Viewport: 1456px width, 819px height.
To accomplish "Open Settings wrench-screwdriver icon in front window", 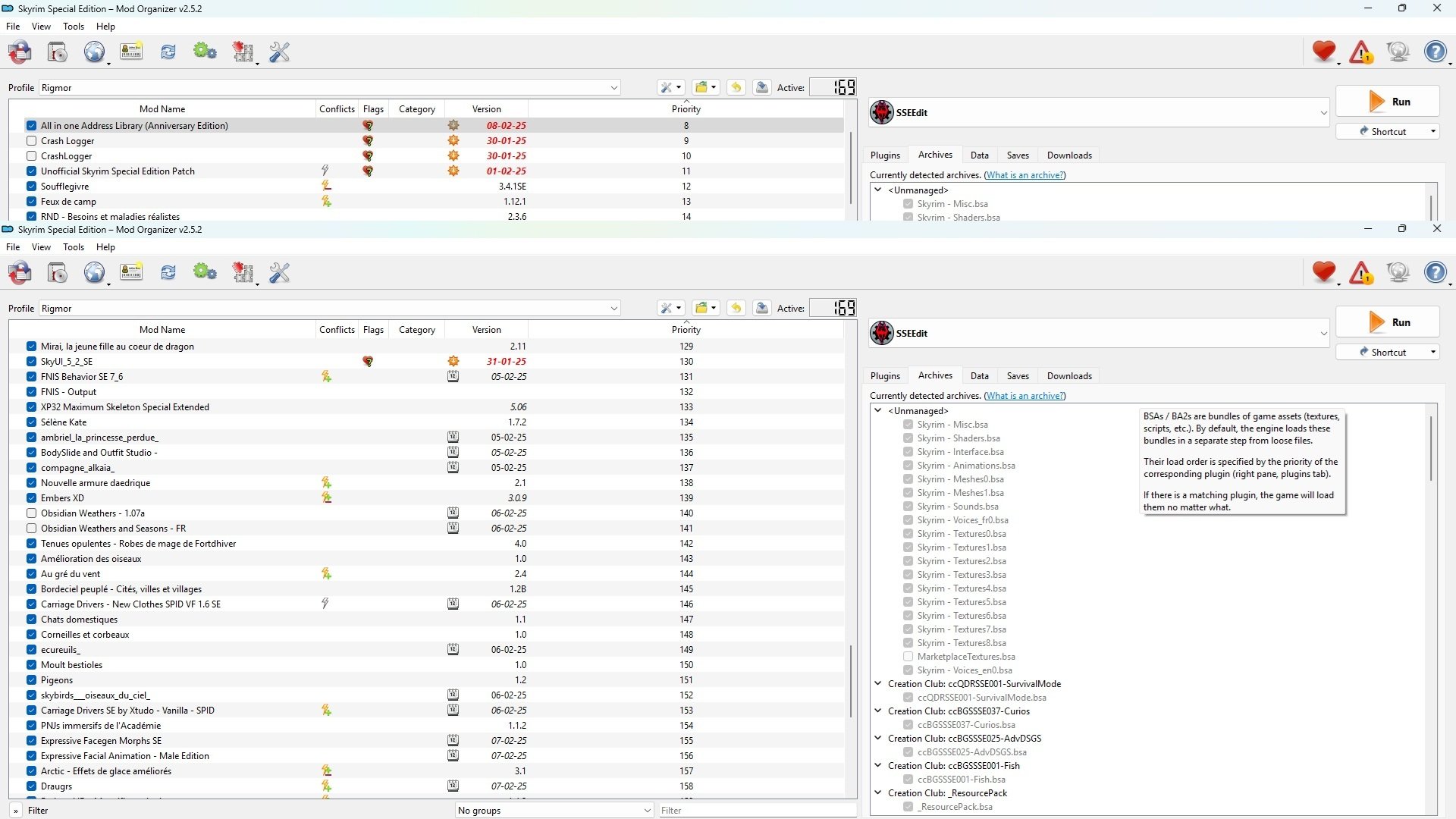I will tap(280, 273).
